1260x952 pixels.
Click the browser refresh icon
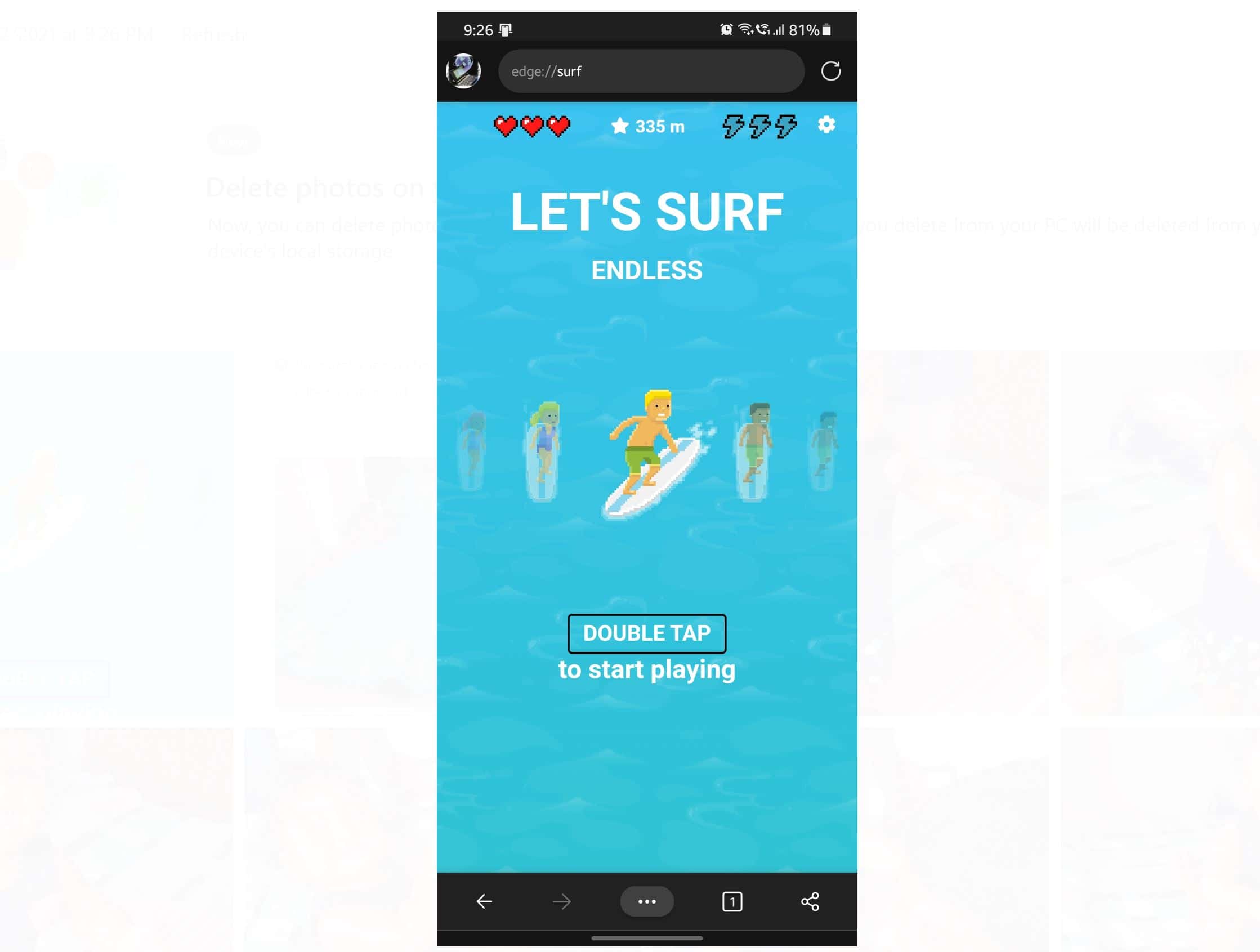pos(831,70)
